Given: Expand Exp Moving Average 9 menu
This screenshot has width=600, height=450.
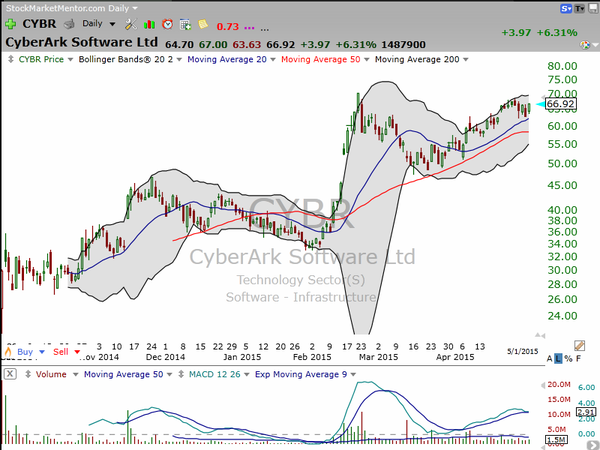Looking at the screenshot, I should [x=353, y=375].
